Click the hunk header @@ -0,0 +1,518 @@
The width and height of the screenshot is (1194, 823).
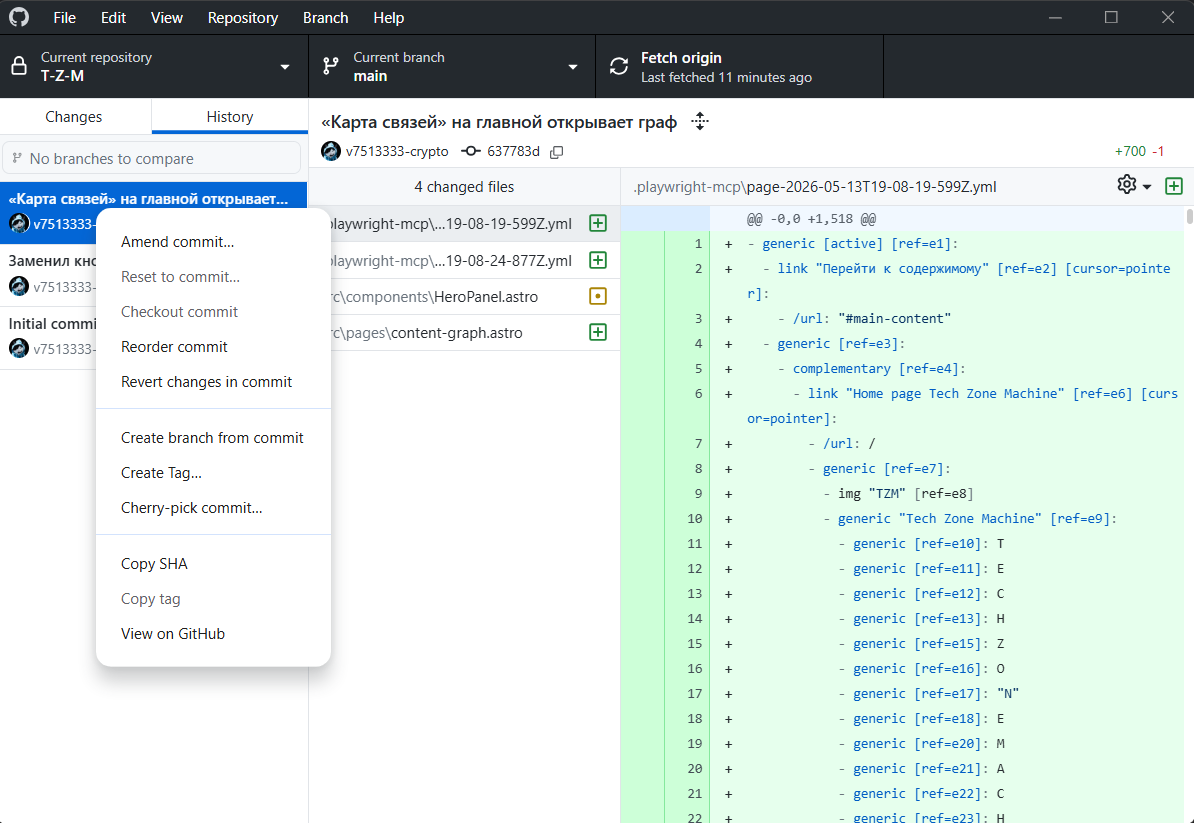[811, 219]
